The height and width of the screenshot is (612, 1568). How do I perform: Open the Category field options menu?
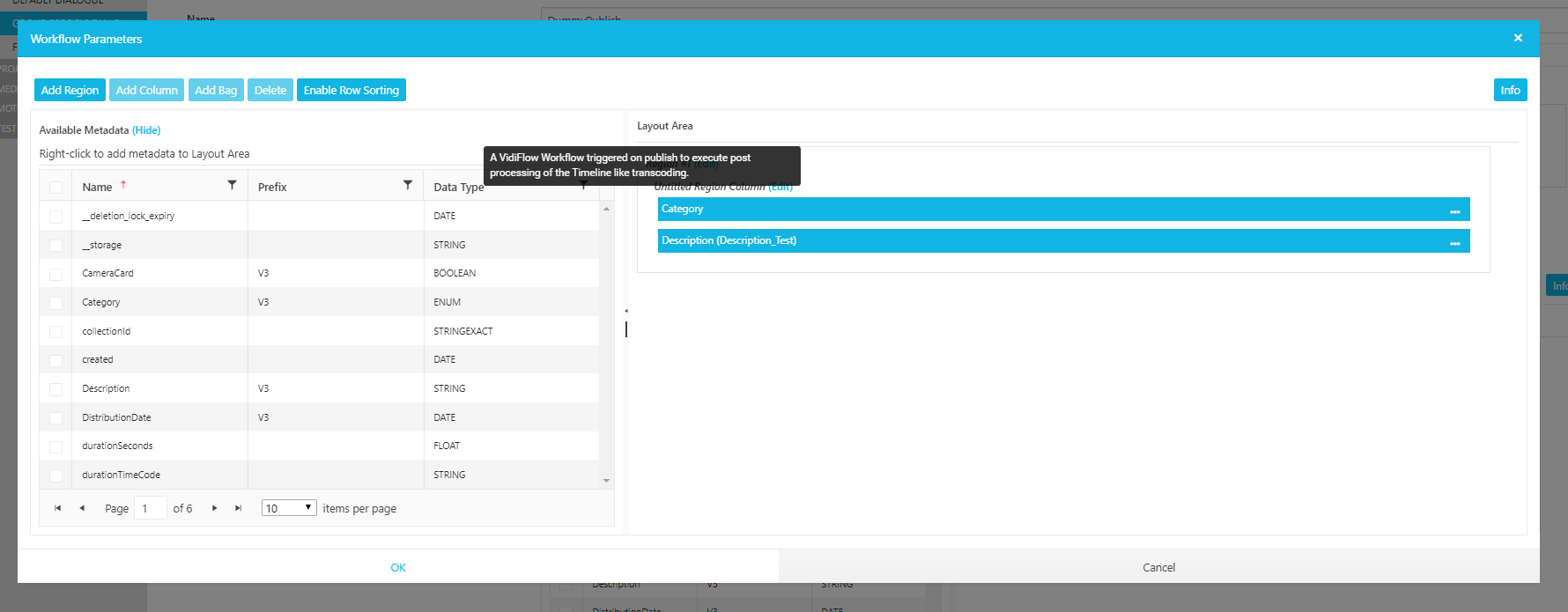[1454, 210]
